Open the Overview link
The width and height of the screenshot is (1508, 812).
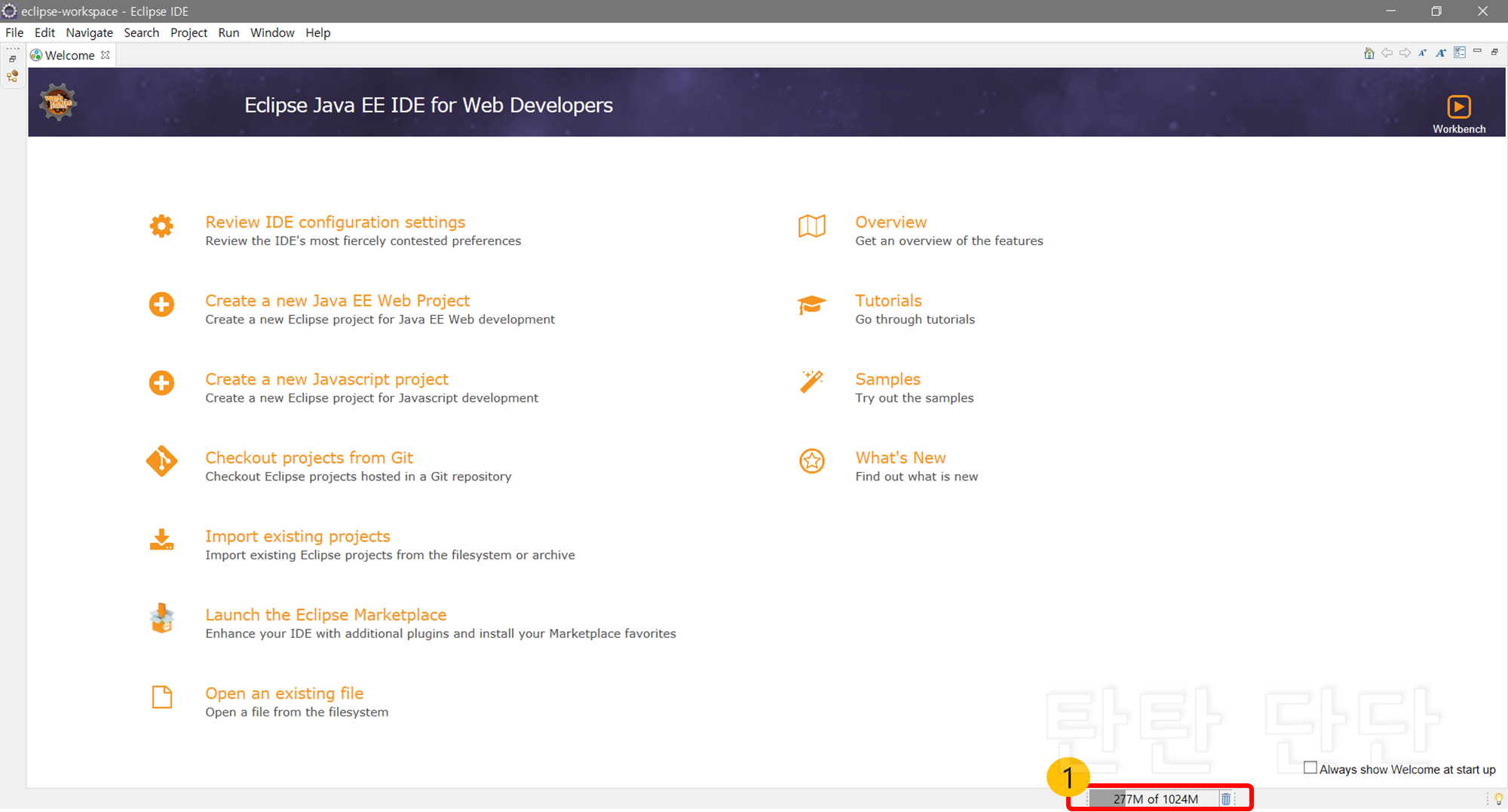coord(890,222)
